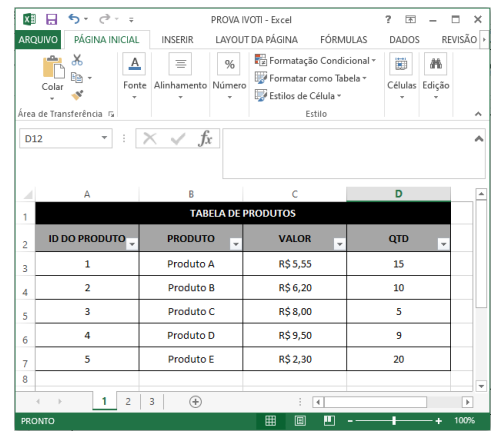Click the insert function fx icon
495x434 pixels.
pyautogui.click(x=205, y=138)
